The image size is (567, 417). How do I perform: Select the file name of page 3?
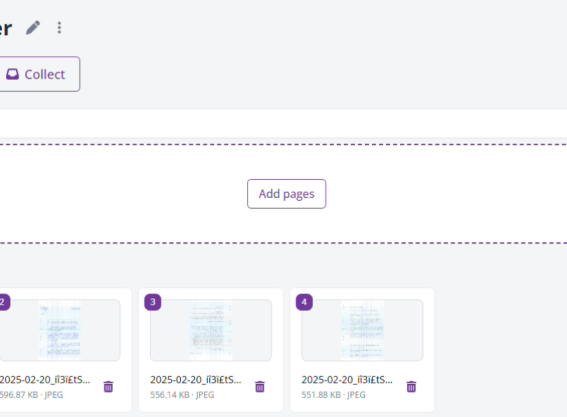tap(196, 380)
